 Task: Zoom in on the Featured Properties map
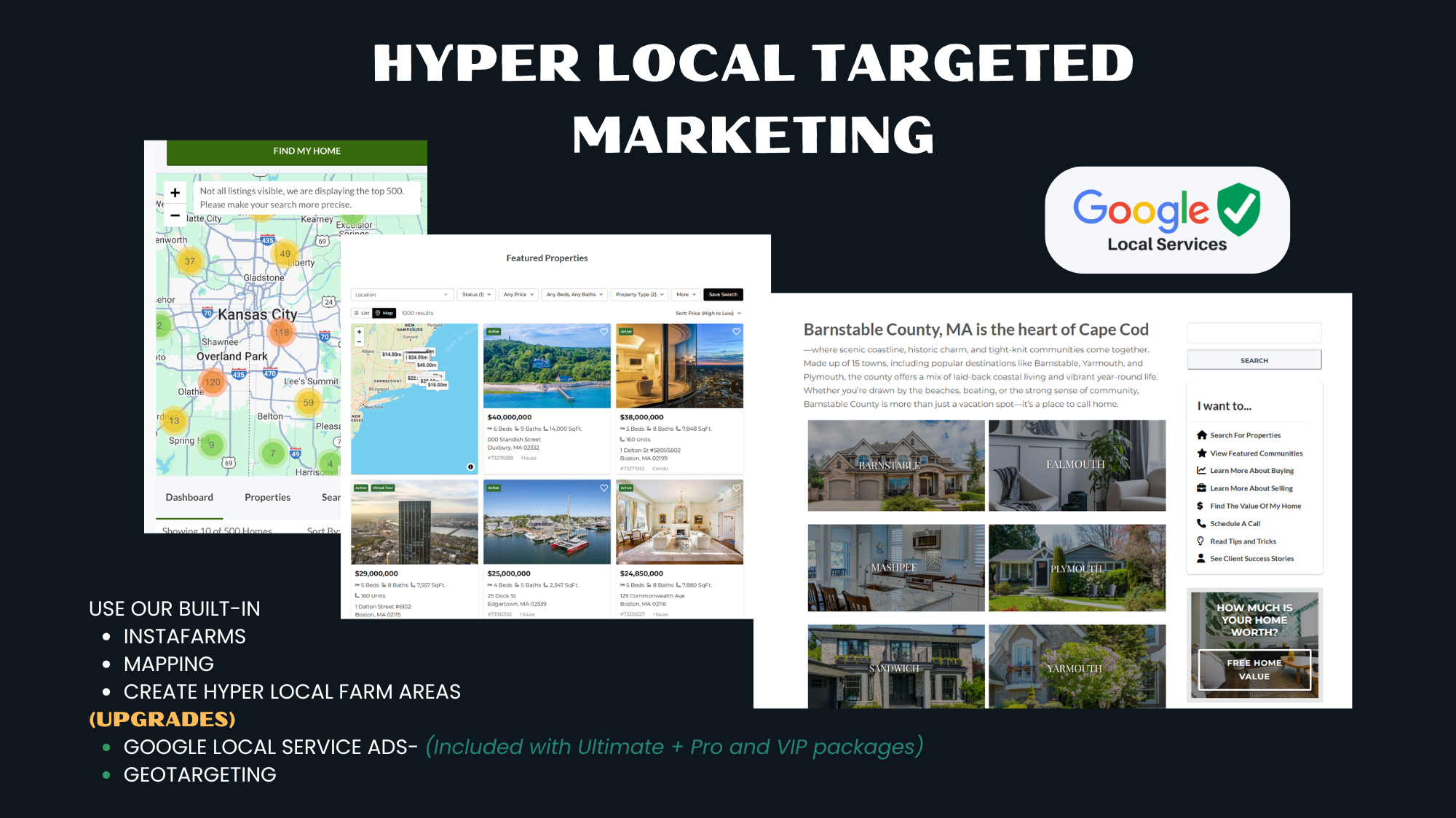(x=359, y=332)
